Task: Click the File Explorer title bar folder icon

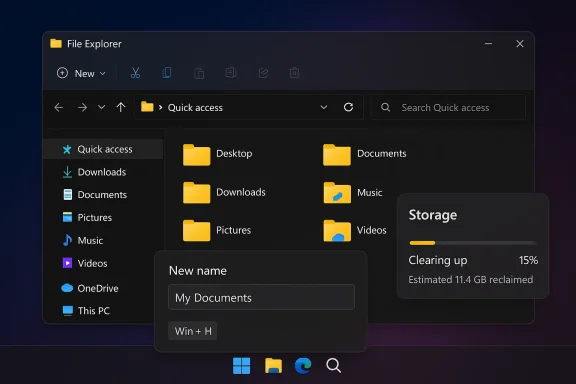Action: [56, 44]
